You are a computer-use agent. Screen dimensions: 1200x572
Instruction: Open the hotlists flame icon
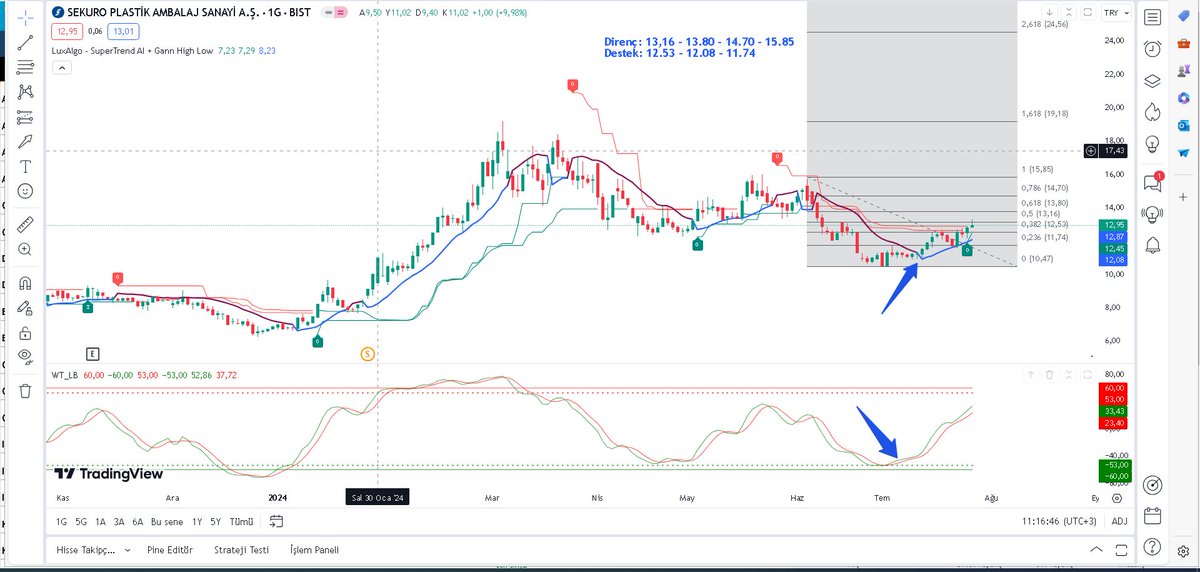[x=1153, y=114]
